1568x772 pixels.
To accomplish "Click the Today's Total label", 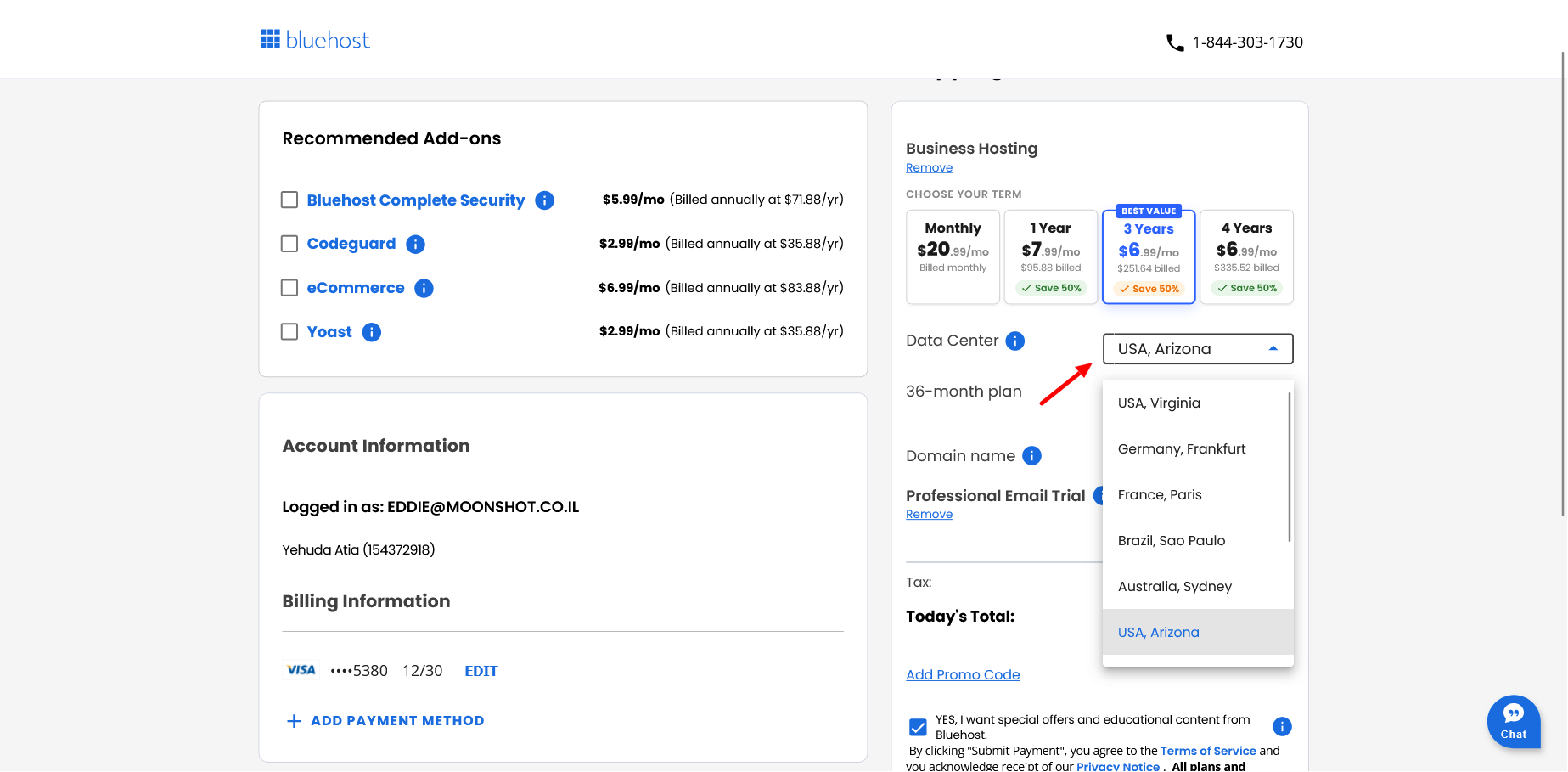I will click(x=960, y=617).
